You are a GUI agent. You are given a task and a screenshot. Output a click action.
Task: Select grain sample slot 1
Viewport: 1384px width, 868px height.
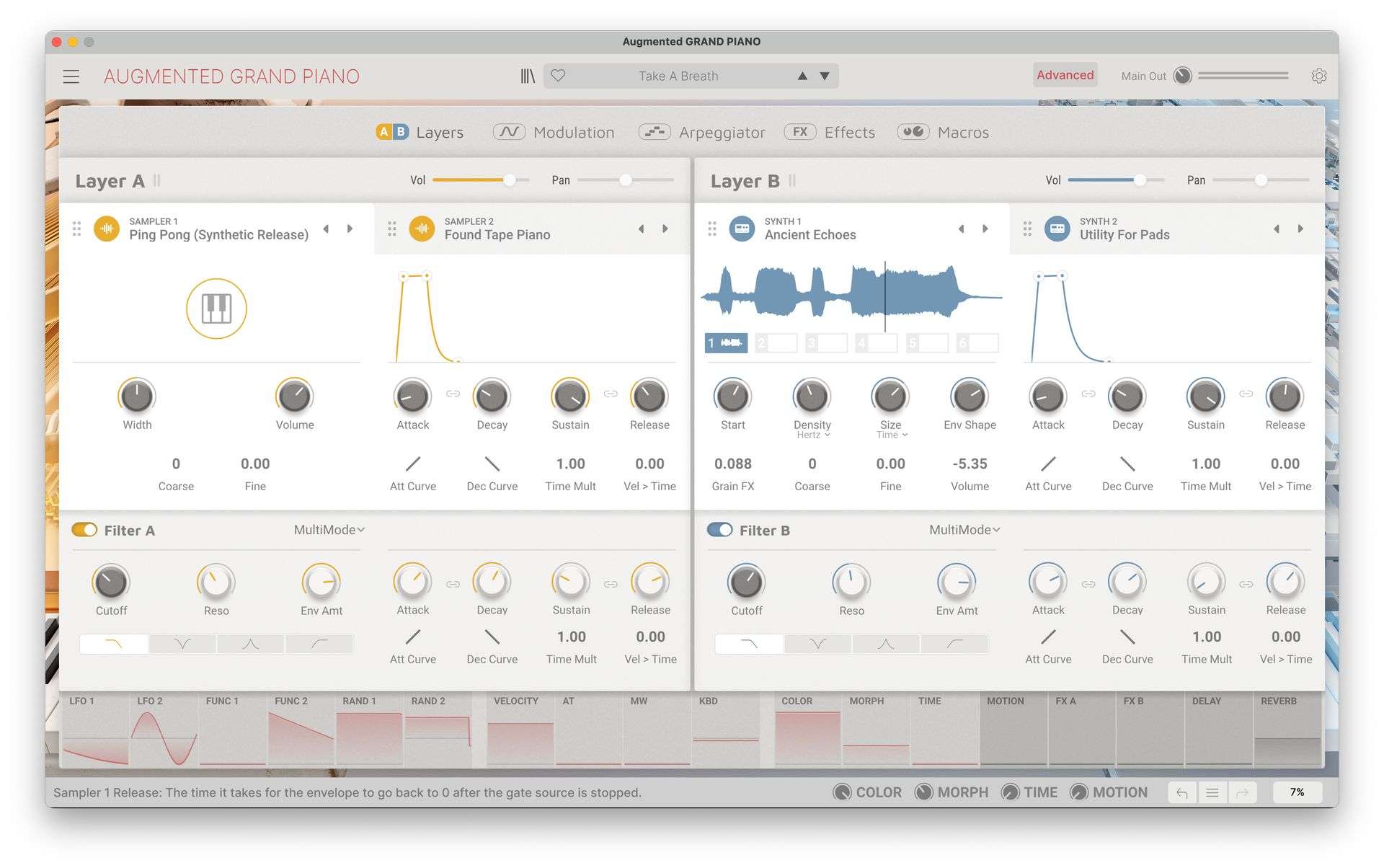click(726, 343)
